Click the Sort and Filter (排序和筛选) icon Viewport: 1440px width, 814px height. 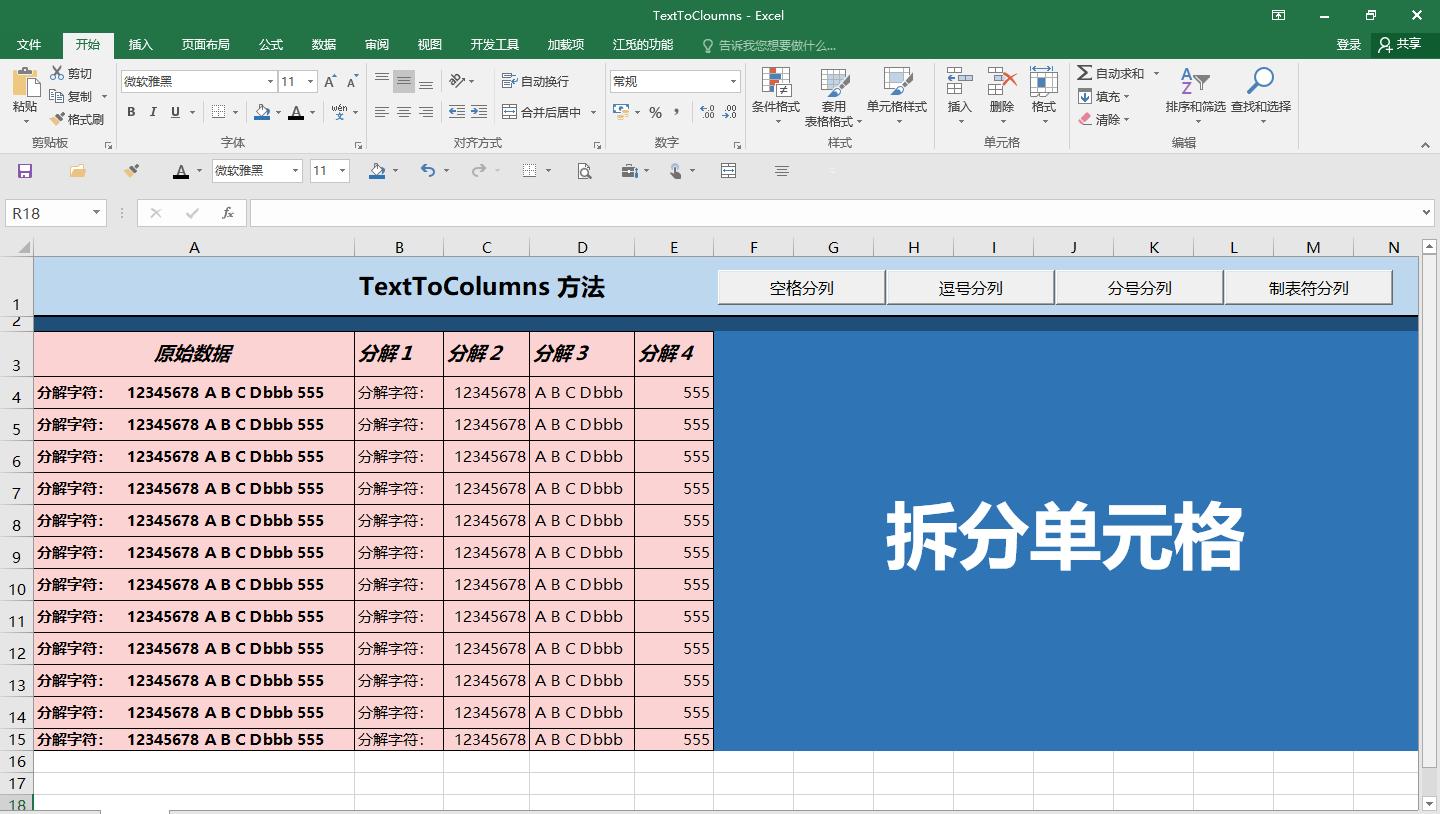point(1195,95)
